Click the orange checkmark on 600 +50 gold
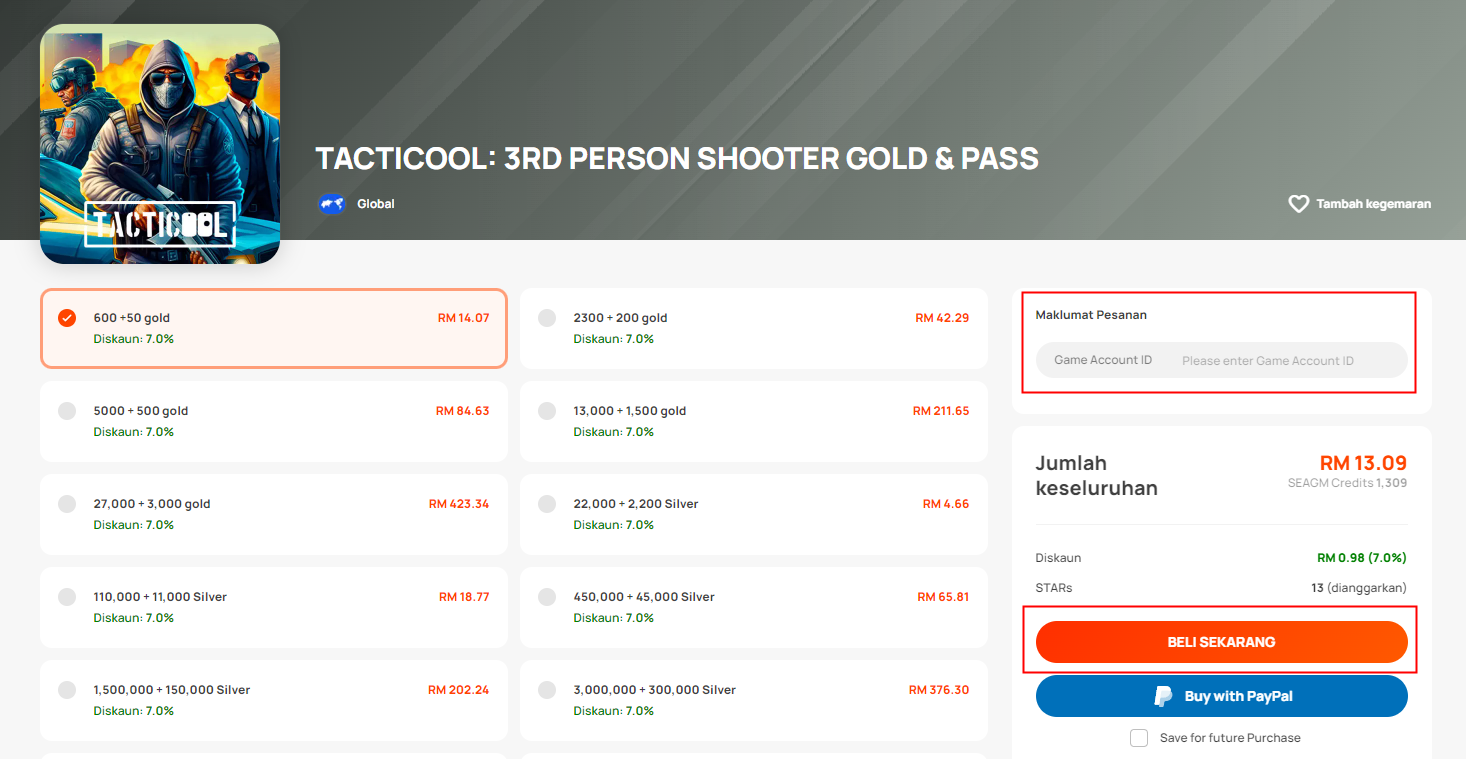The height and width of the screenshot is (759, 1466). [x=67, y=318]
